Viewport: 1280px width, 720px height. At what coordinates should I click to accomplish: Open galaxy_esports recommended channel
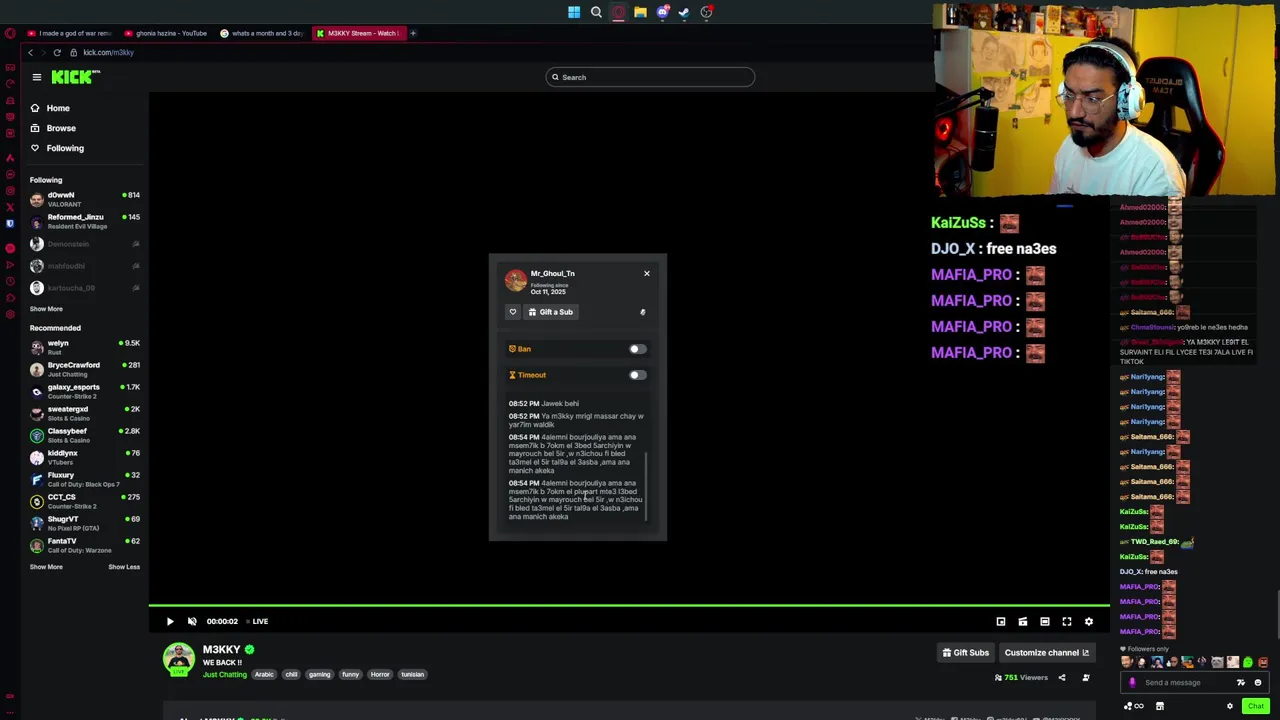(85, 391)
